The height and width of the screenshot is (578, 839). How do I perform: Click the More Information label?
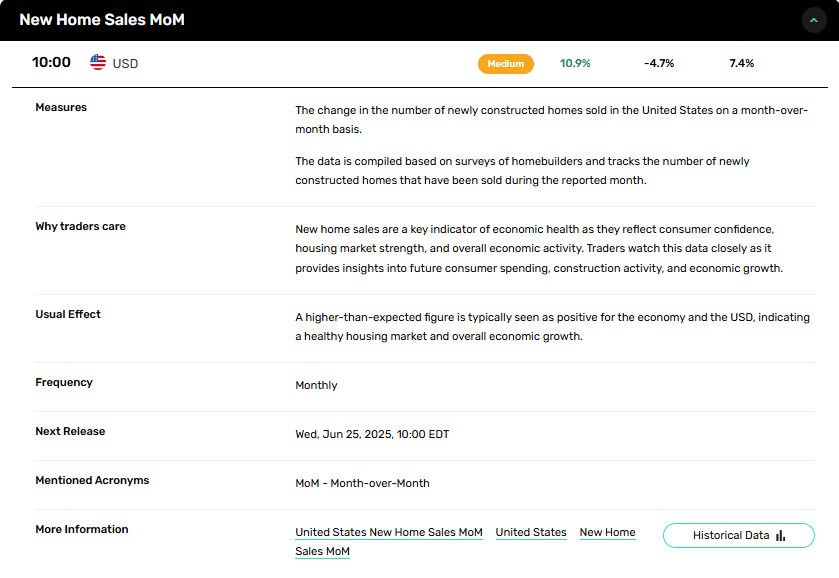(x=82, y=529)
